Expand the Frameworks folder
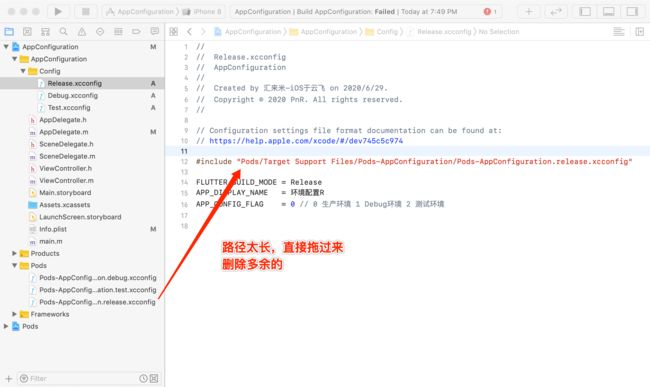The width and height of the screenshot is (650, 387). click(15, 314)
